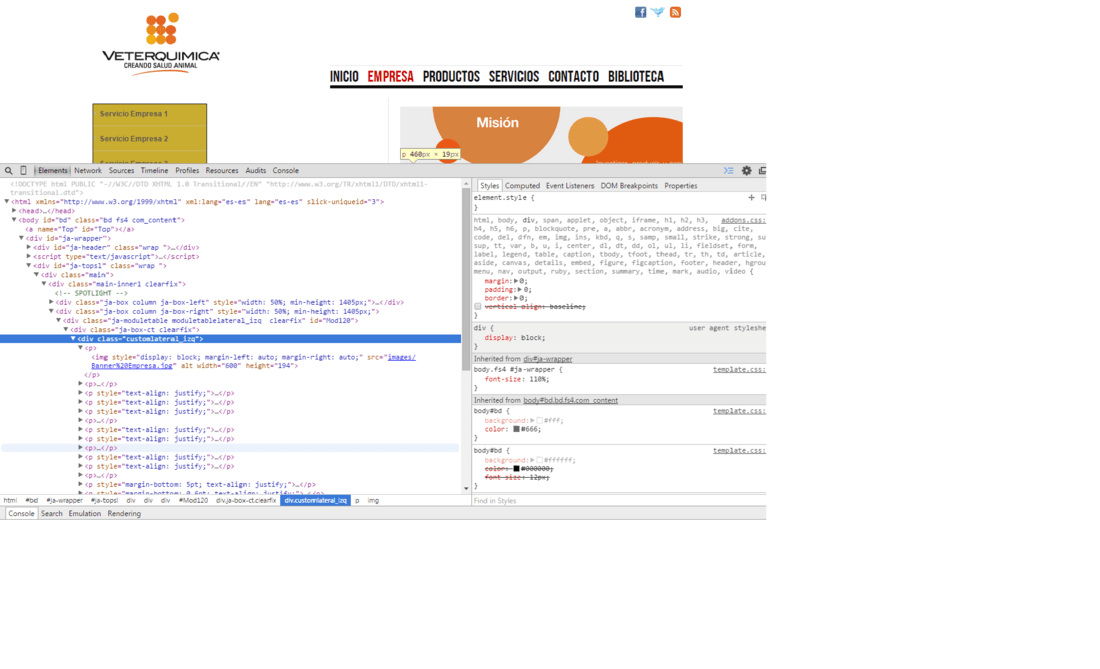Add new style rule plus icon
The image size is (1100, 669).
pos(751,198)
